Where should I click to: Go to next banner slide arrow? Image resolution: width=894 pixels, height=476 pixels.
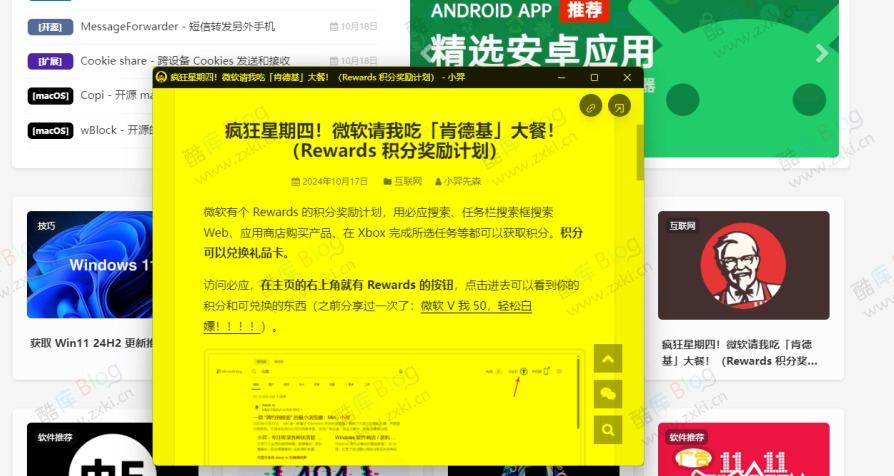point(822,54)
